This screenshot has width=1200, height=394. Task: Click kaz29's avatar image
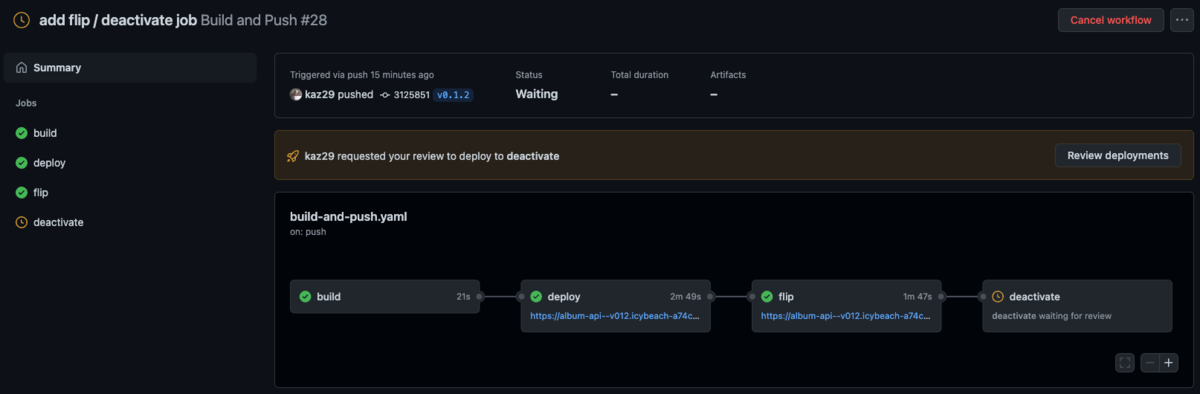pyautogui.click(x=296, y=95)
